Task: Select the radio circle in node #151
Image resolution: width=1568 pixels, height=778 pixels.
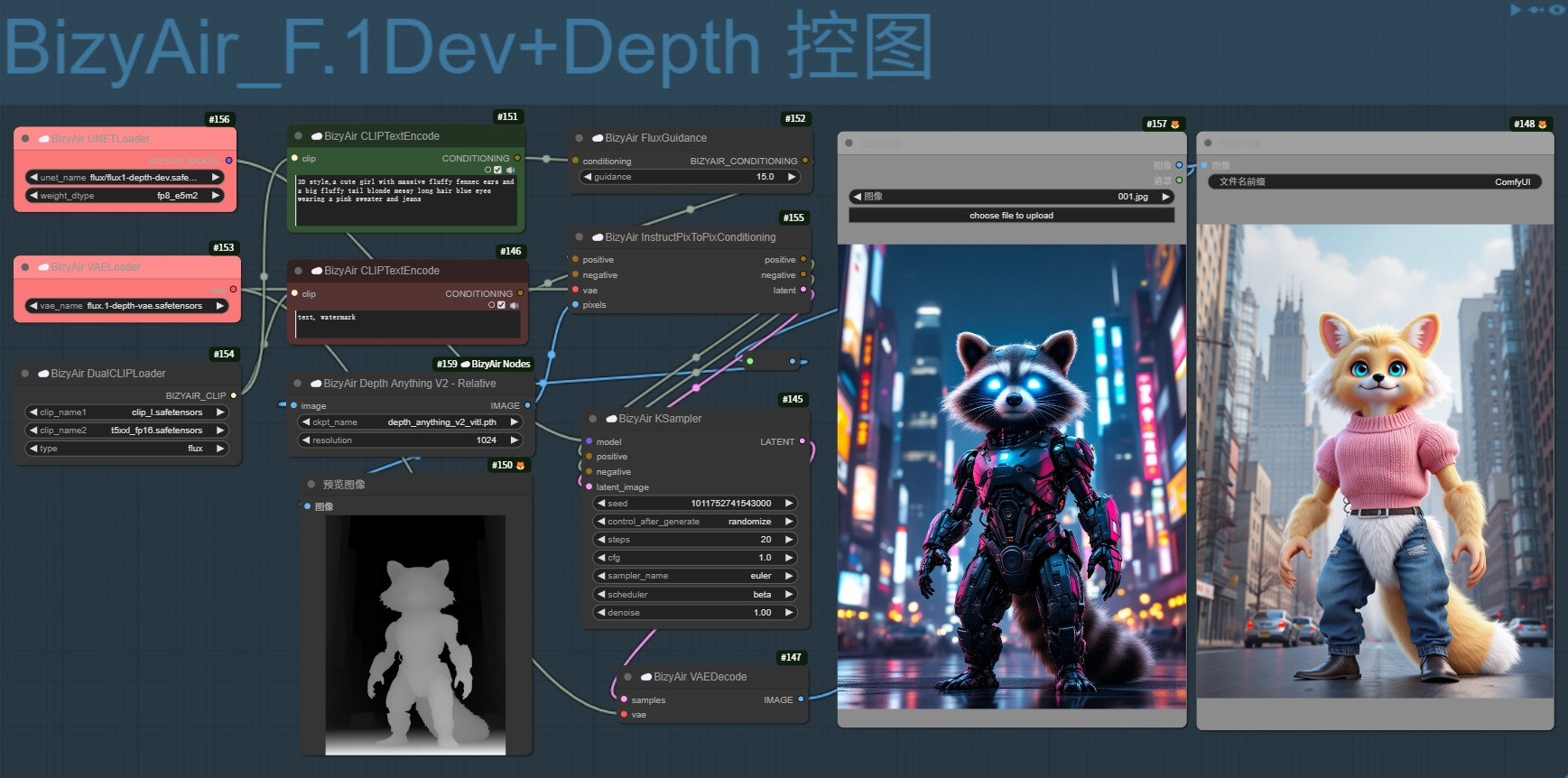Action: click(487, 170)
